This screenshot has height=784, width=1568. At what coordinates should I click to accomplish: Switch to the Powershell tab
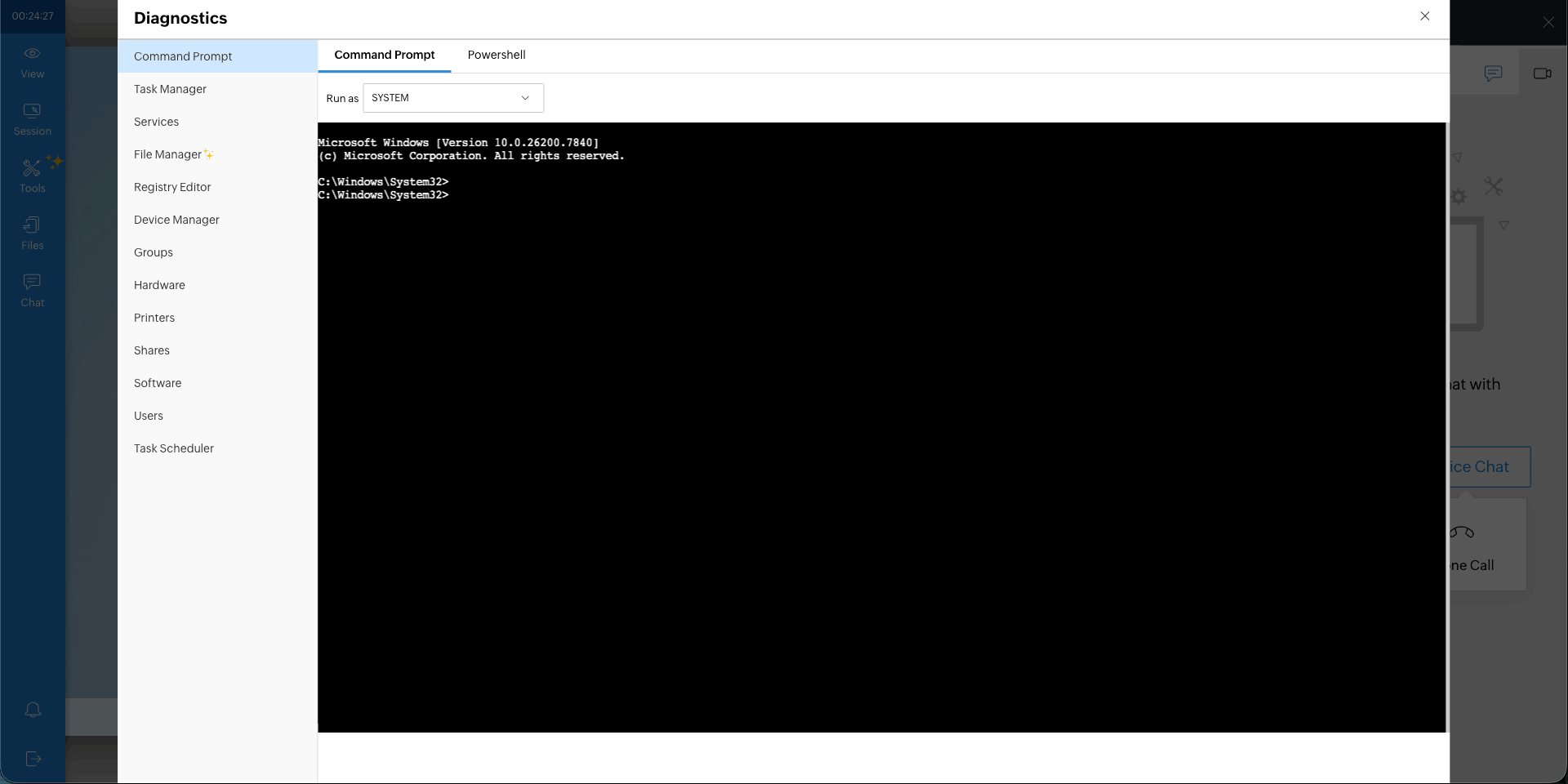click(497, 55)
